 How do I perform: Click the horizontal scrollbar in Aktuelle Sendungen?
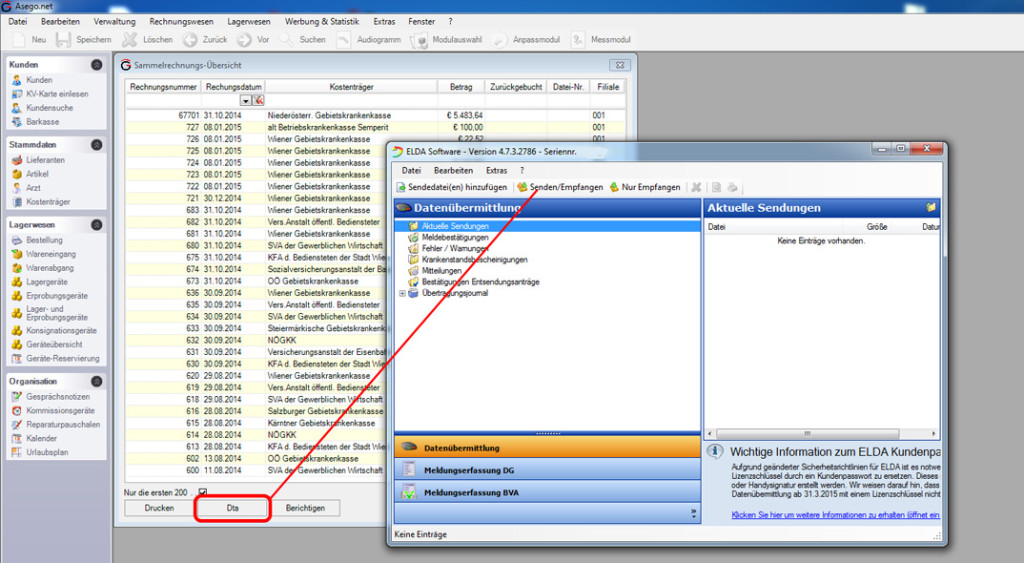pyautogui.click(x=822, y=434)
